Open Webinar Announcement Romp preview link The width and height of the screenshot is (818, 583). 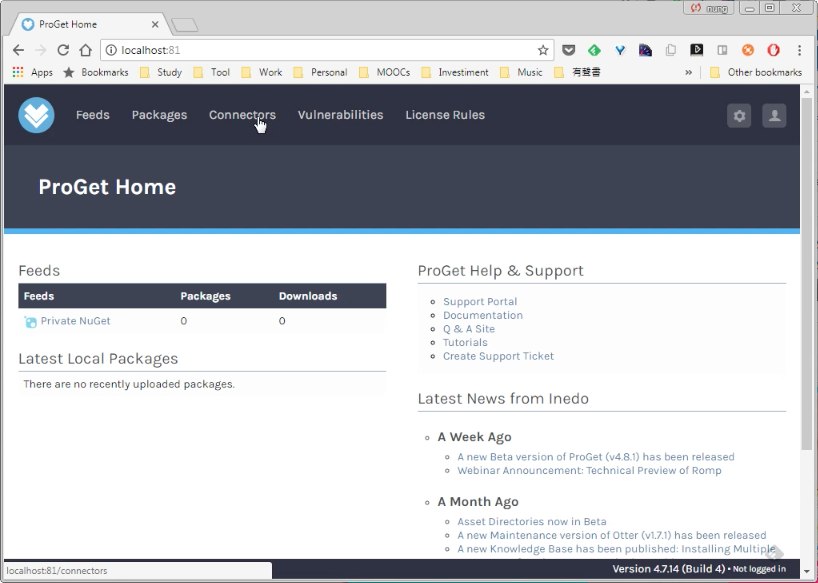590,470
